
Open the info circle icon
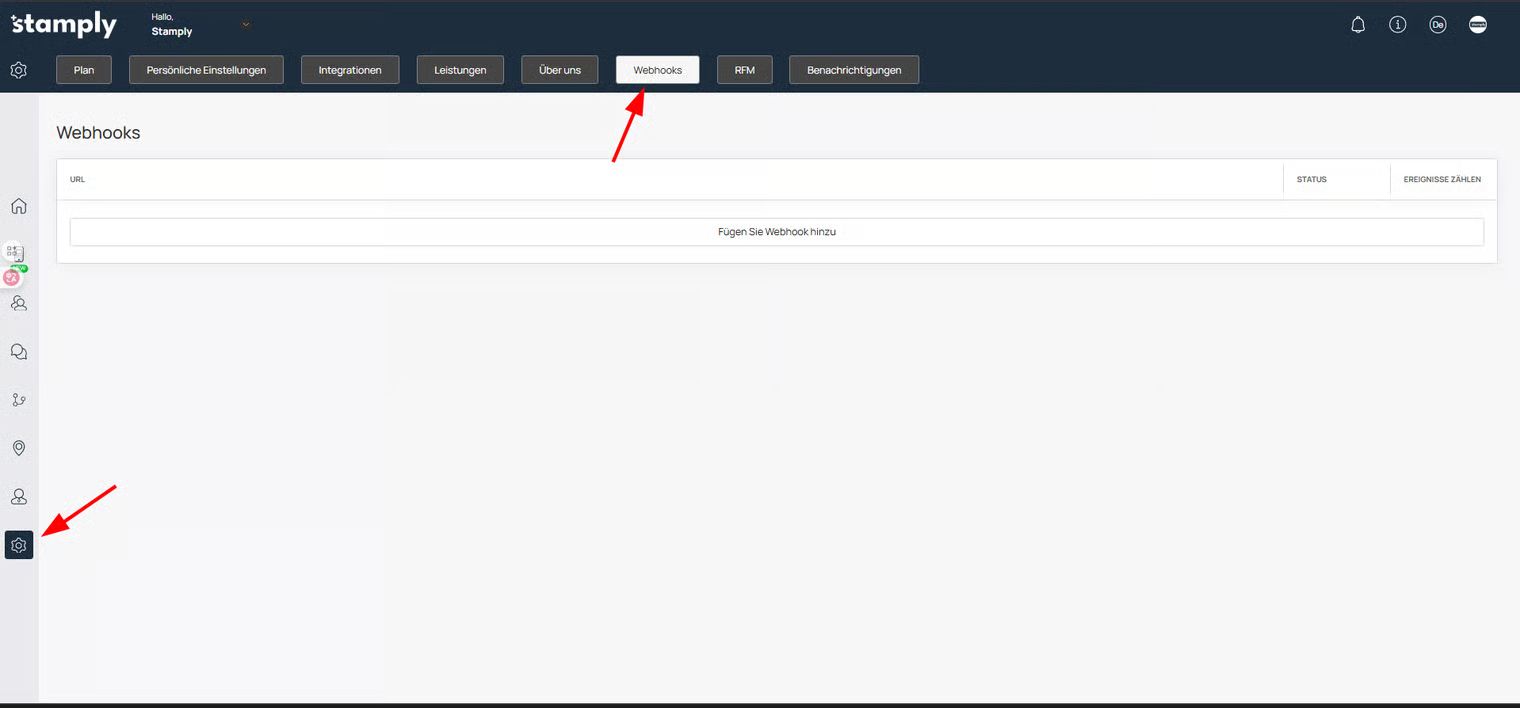1398,25
